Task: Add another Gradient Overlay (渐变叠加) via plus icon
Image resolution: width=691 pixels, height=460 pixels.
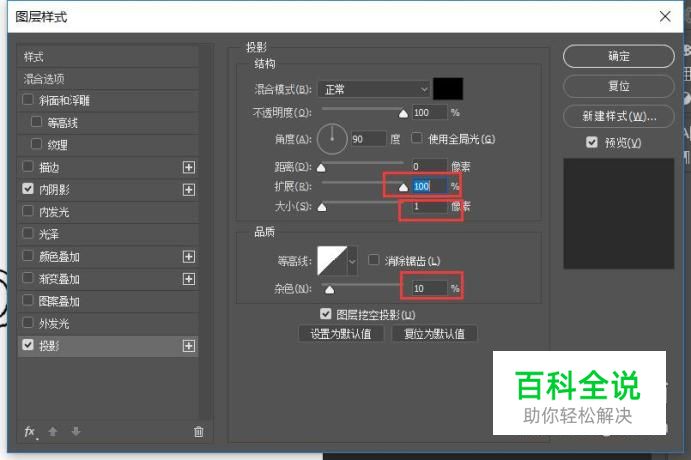Action: pos(189,279)
